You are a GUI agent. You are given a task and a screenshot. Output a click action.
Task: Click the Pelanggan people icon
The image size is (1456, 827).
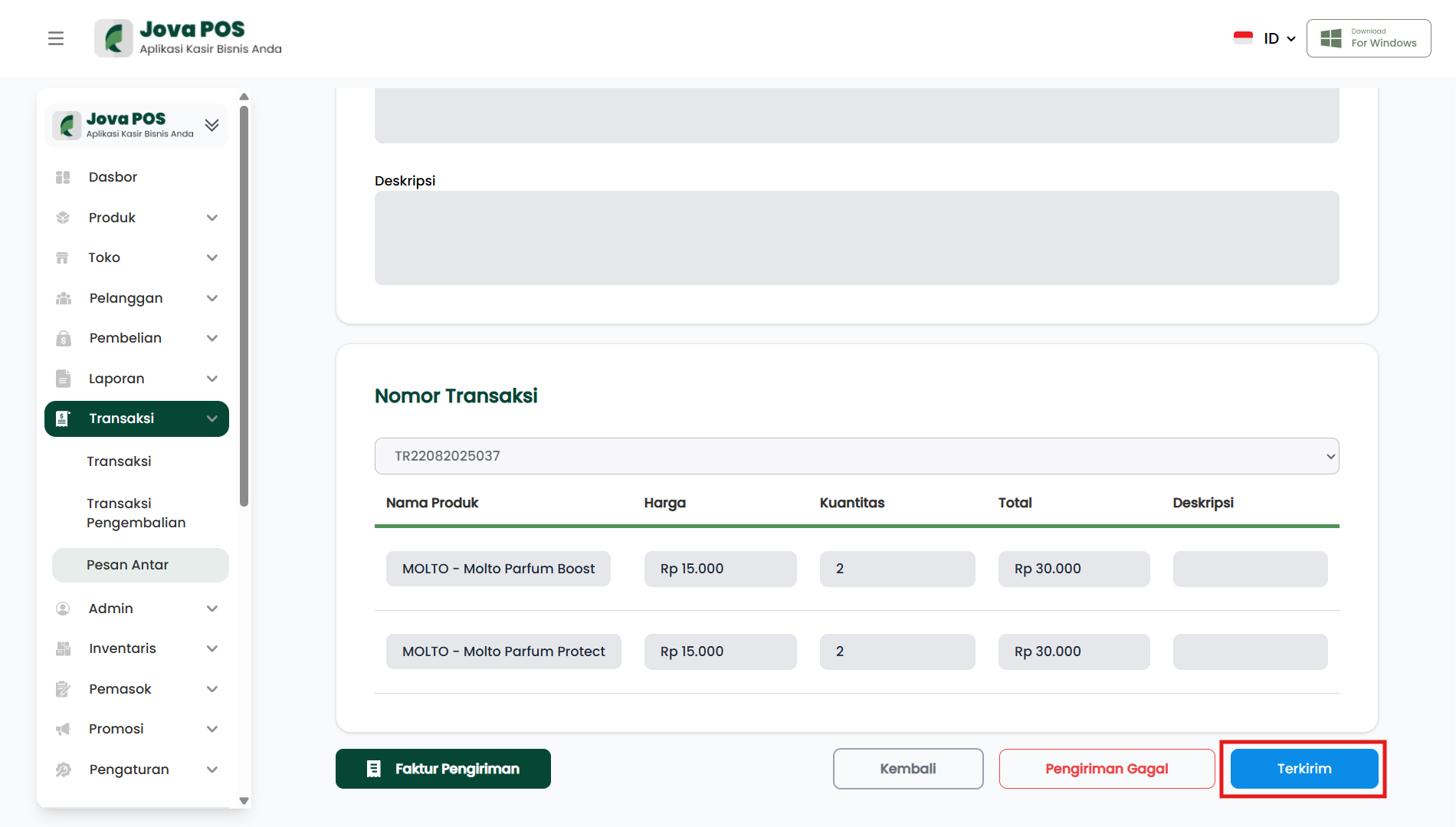[63, 298]
